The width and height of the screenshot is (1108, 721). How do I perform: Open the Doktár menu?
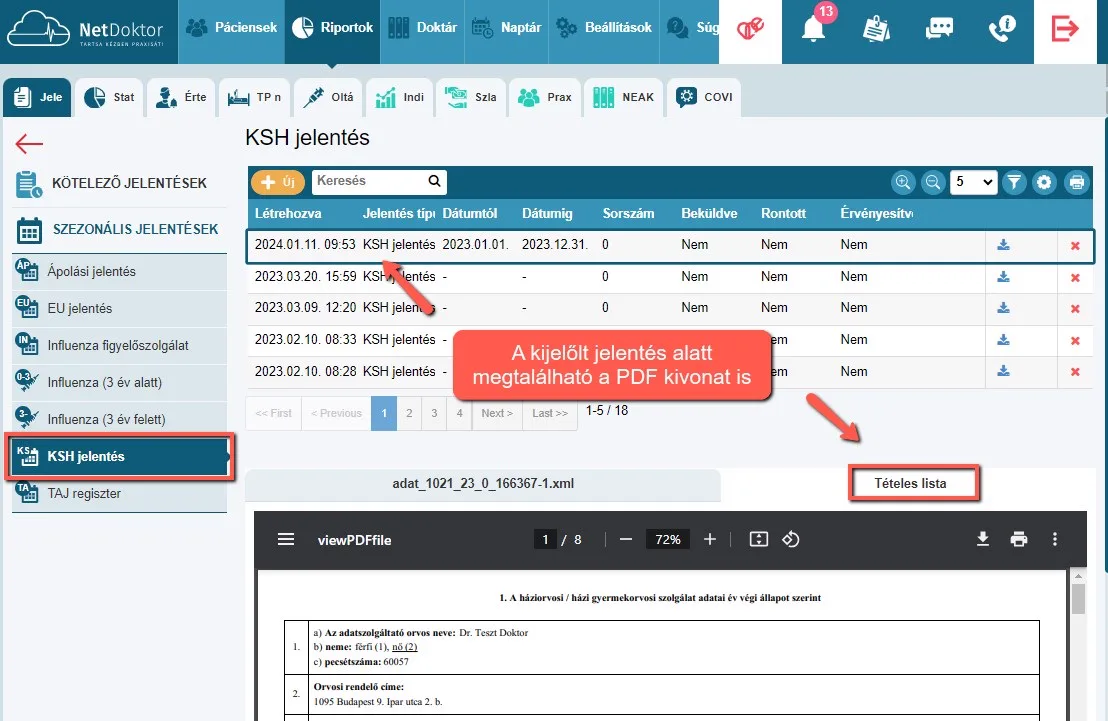pos(423,28)
